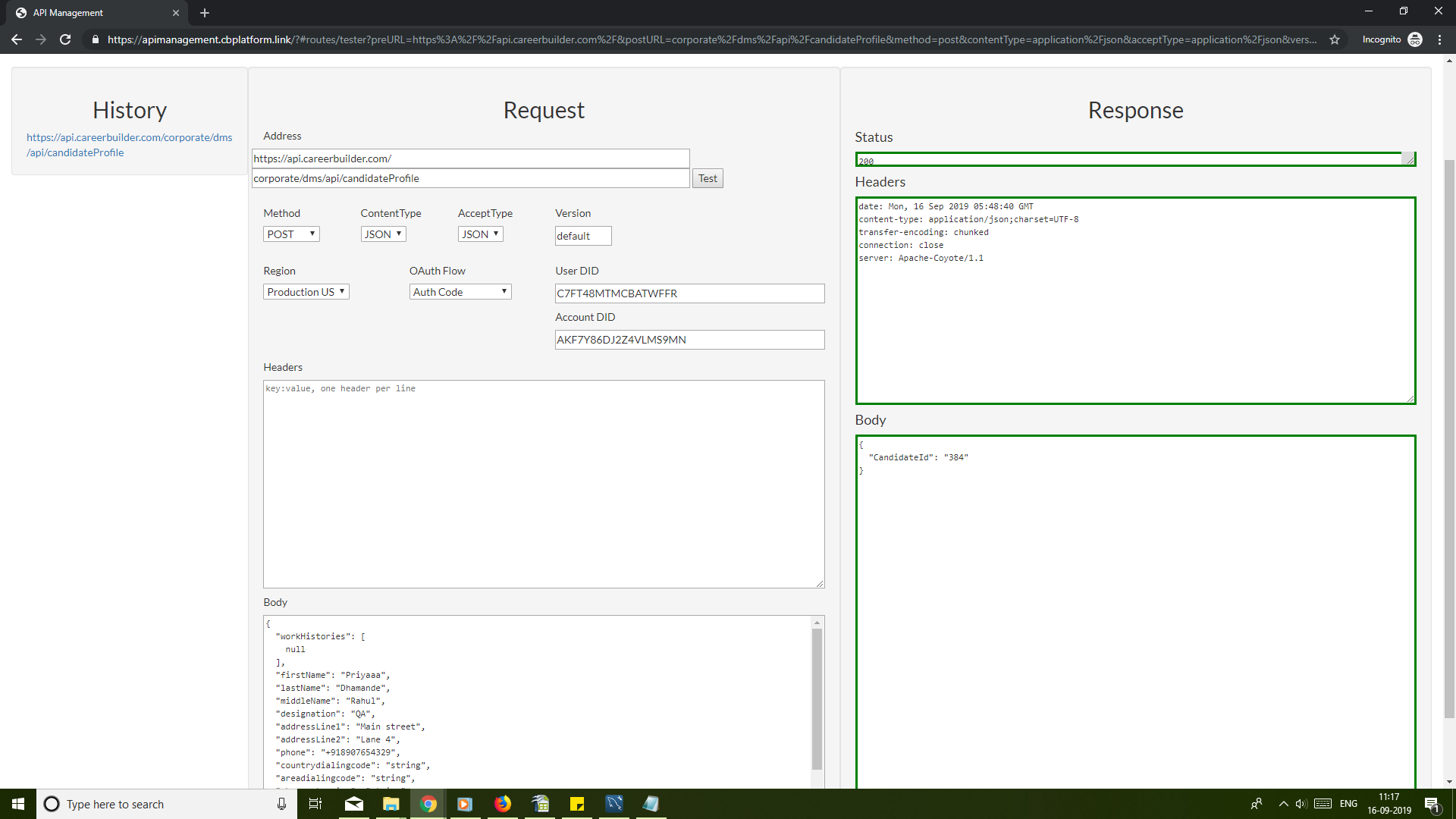The image size is (1456, 819).
Task: Go back using the browser back arrow
Action: (x=17, y=39)
